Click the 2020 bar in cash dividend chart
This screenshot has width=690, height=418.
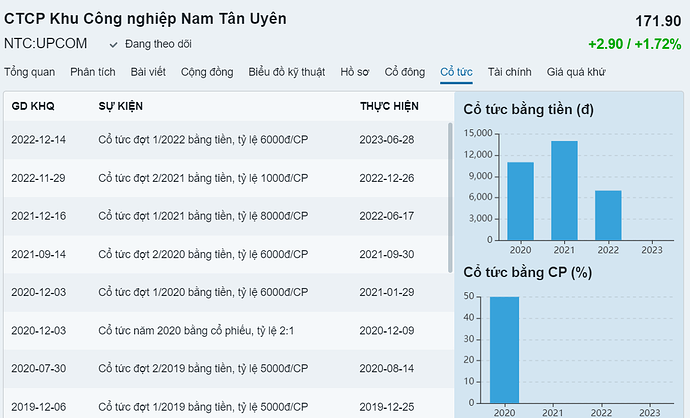[521, 201]
